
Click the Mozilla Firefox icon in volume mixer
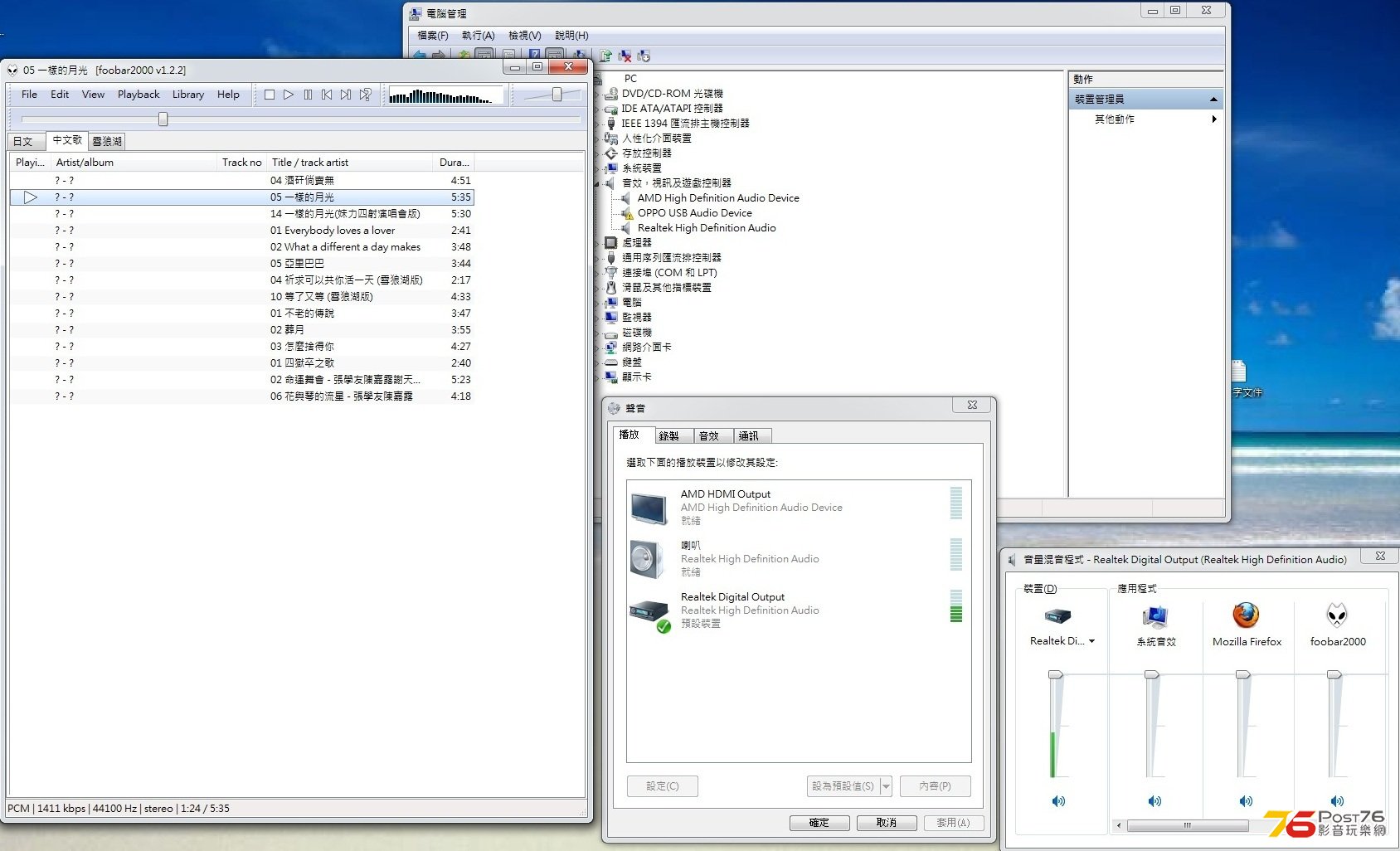point(1246,615)
